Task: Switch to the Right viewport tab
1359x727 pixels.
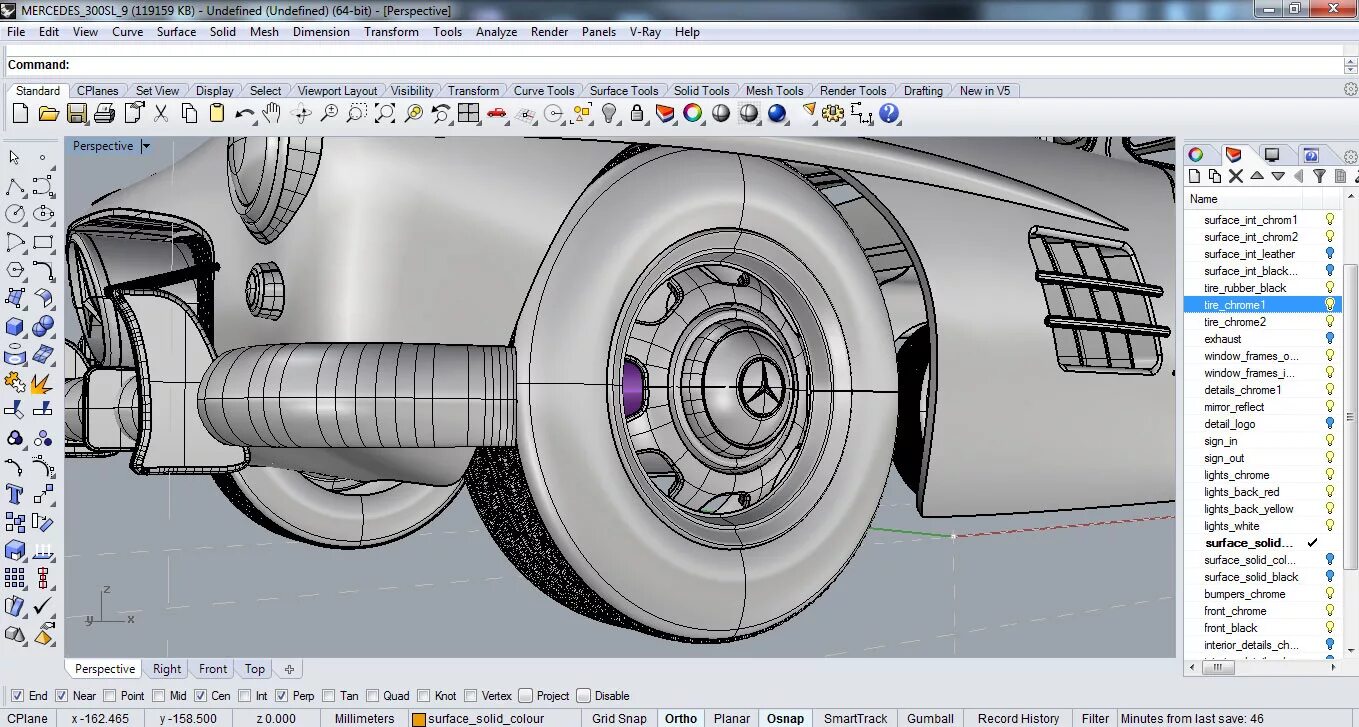Action: tap(167, 669)
